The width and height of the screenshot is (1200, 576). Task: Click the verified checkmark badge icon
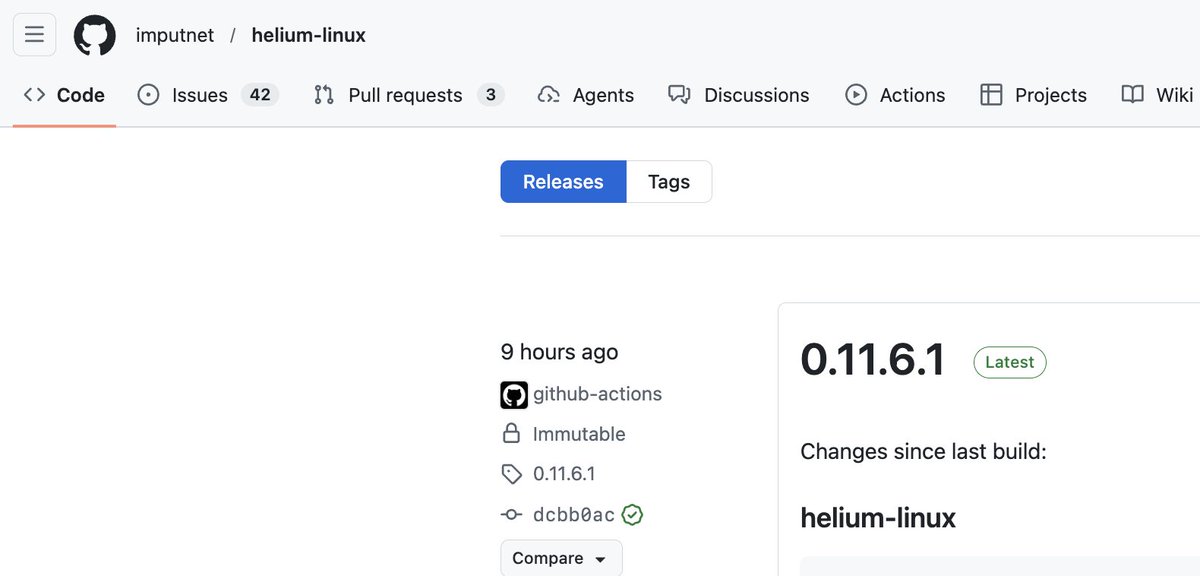point(632,515)
